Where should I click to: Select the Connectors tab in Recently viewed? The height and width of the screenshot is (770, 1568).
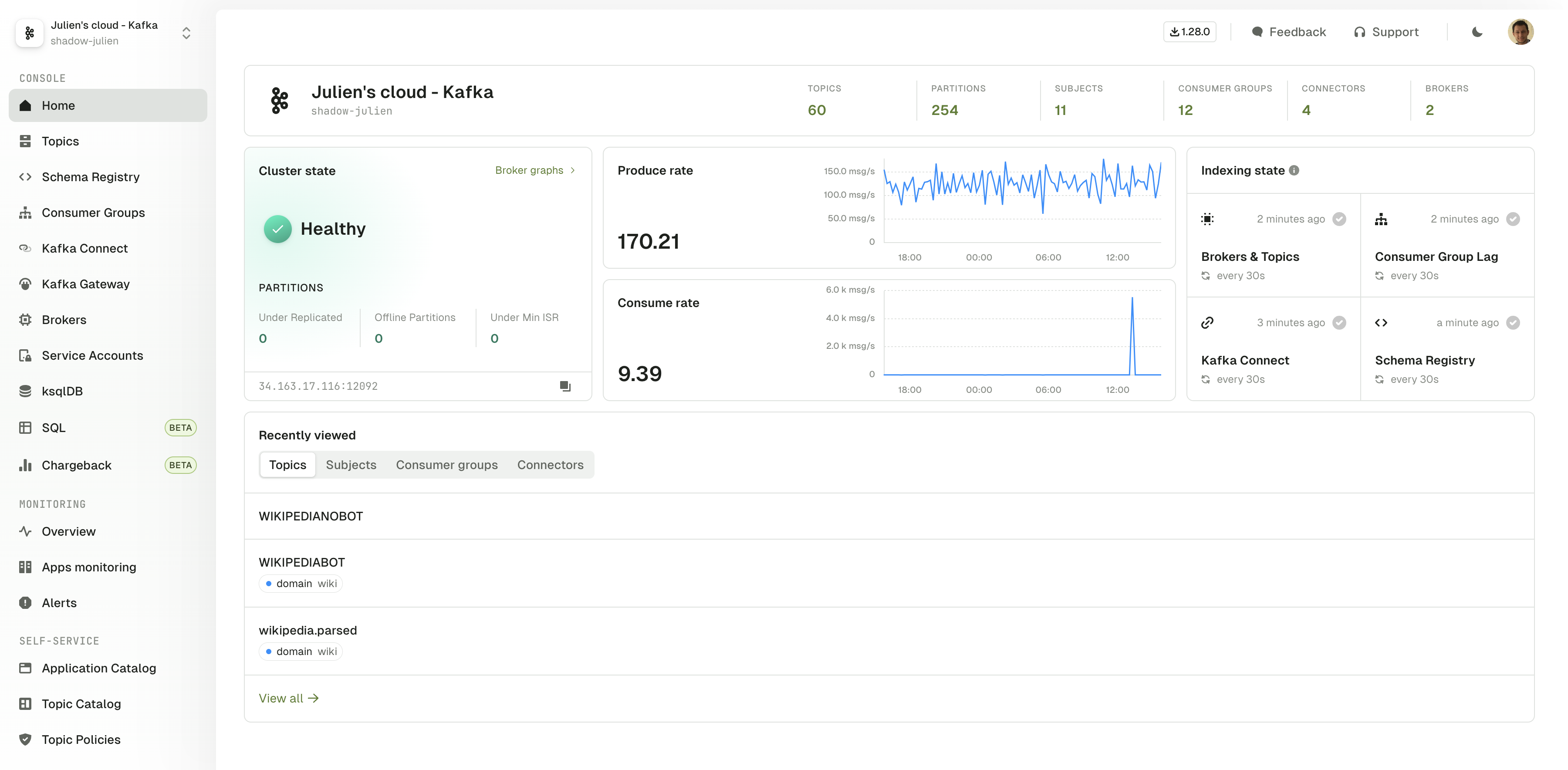pos(550,464)
